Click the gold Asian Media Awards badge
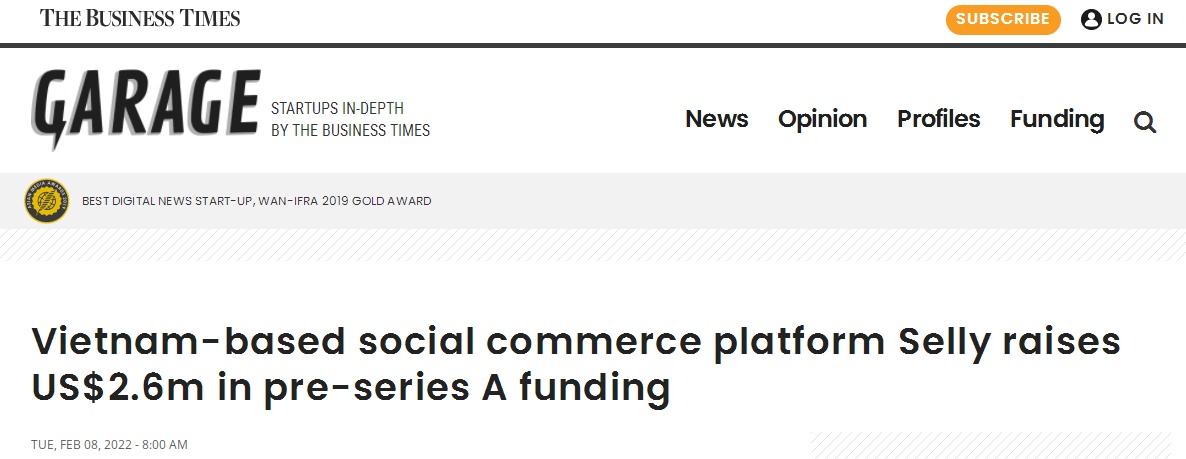1186x459 pixels. (47, 201)
